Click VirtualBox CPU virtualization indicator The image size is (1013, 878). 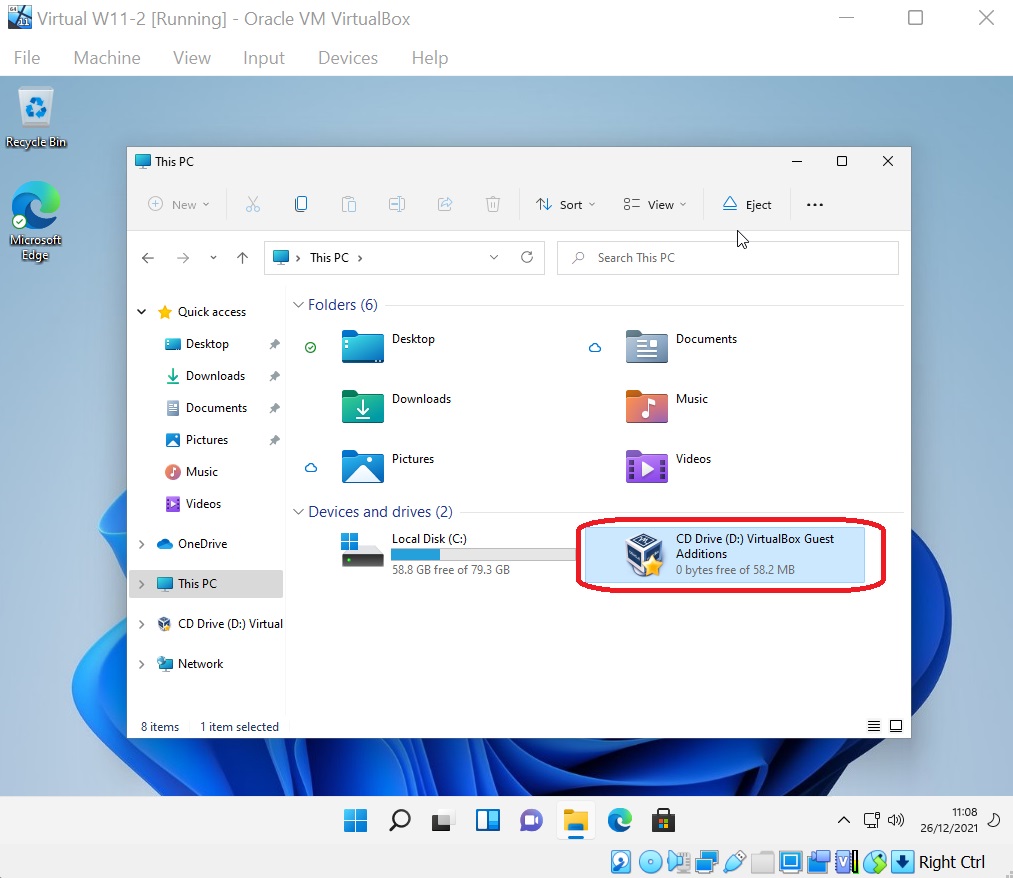846,862
